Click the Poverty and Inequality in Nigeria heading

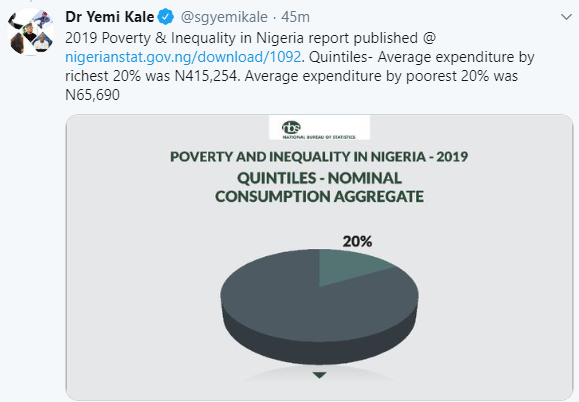[x=319, y=157]
